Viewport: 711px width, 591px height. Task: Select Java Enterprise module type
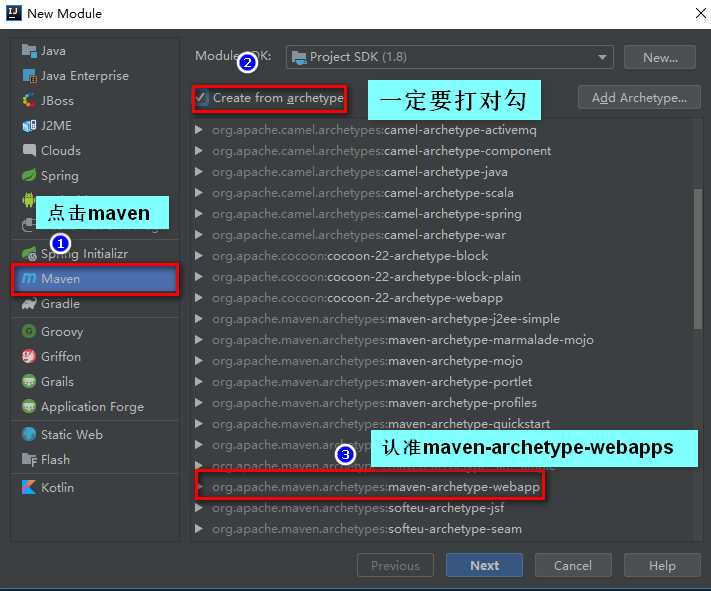pyautogui.click(x=95, y=76)
